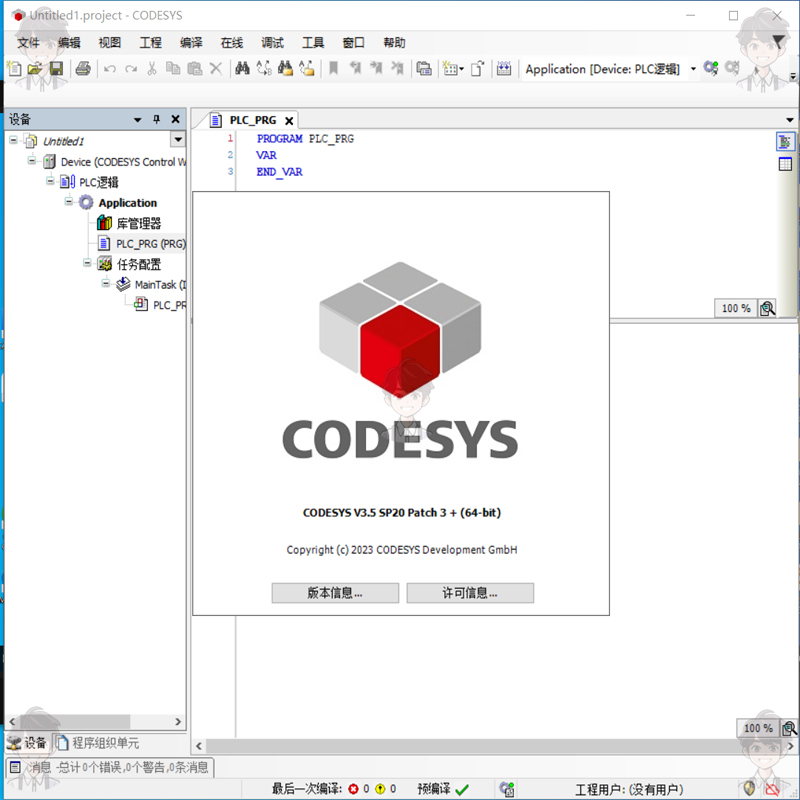The image size is (800, 800).
Task: Collapse the Device node expander
Action: tap(32, 160)
